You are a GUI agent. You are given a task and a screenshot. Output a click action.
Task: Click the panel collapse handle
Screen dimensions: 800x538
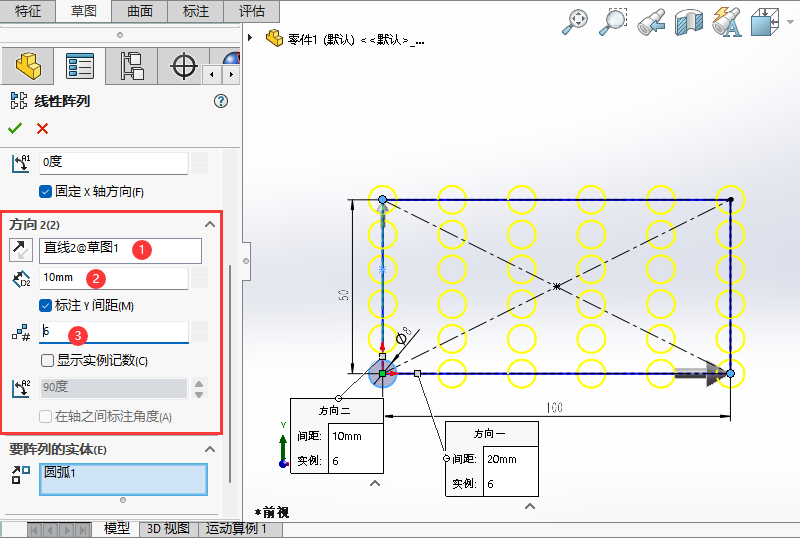pos(246,261)
